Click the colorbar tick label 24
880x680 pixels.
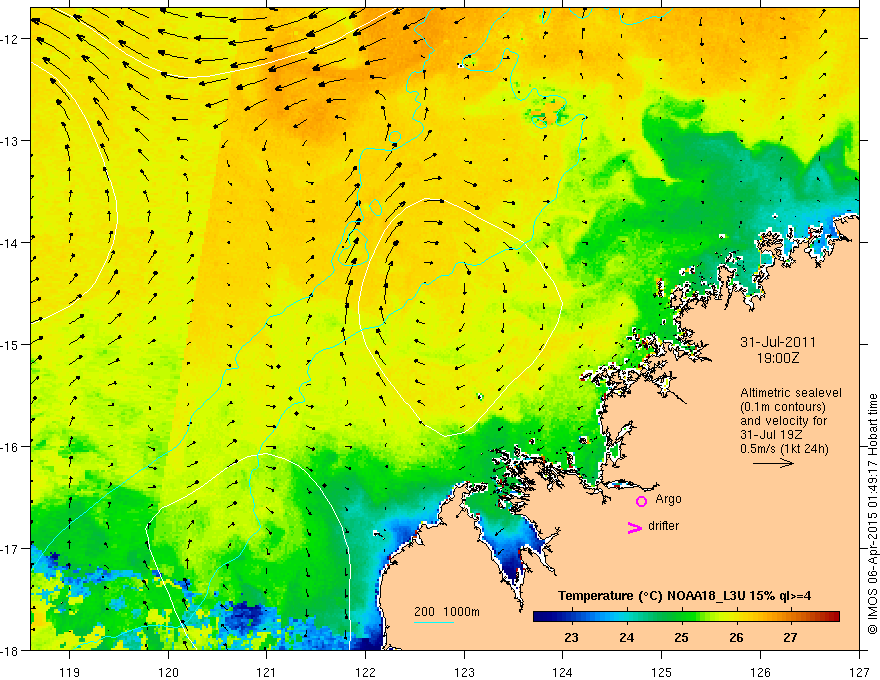(626, 637)
